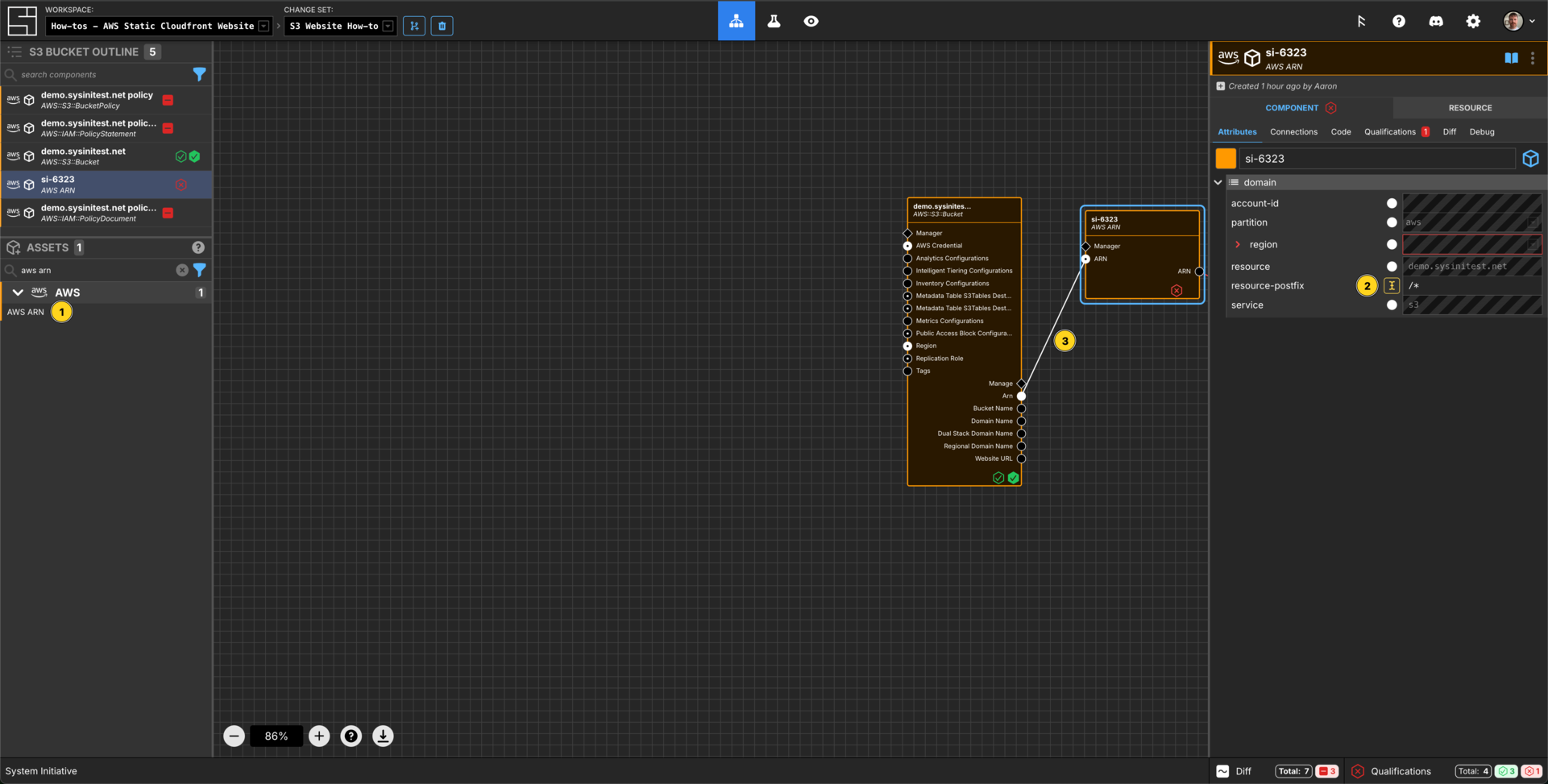Clear the 'aws arn' assets search

[x=182, y=270]
